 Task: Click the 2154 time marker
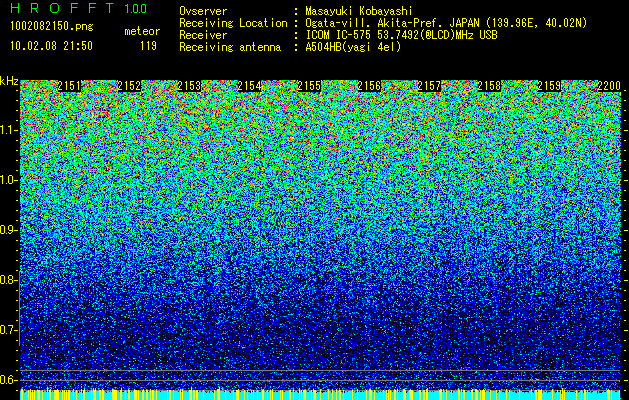(249, 86)
